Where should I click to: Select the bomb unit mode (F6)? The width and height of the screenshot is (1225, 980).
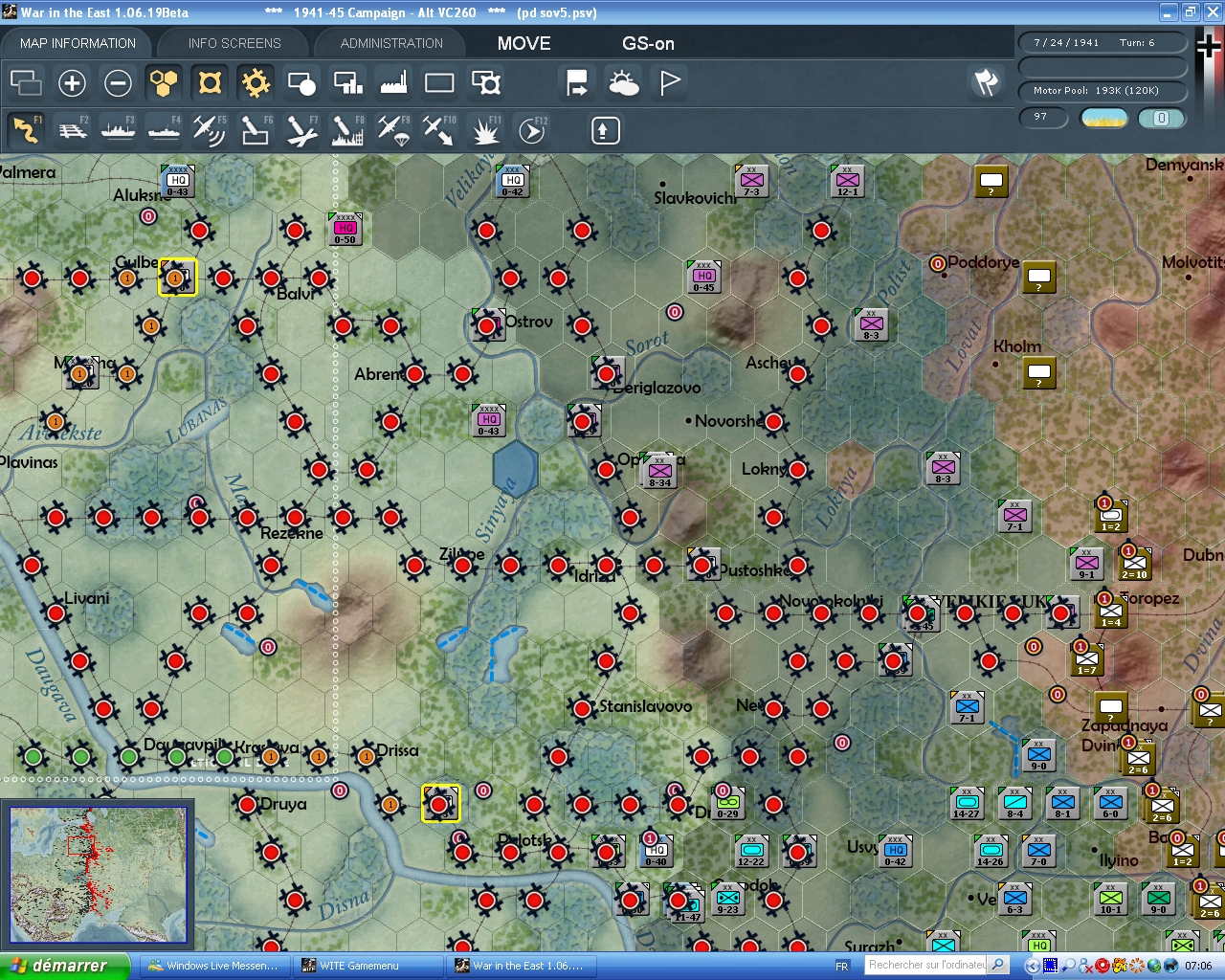click(x=256, y=130)
